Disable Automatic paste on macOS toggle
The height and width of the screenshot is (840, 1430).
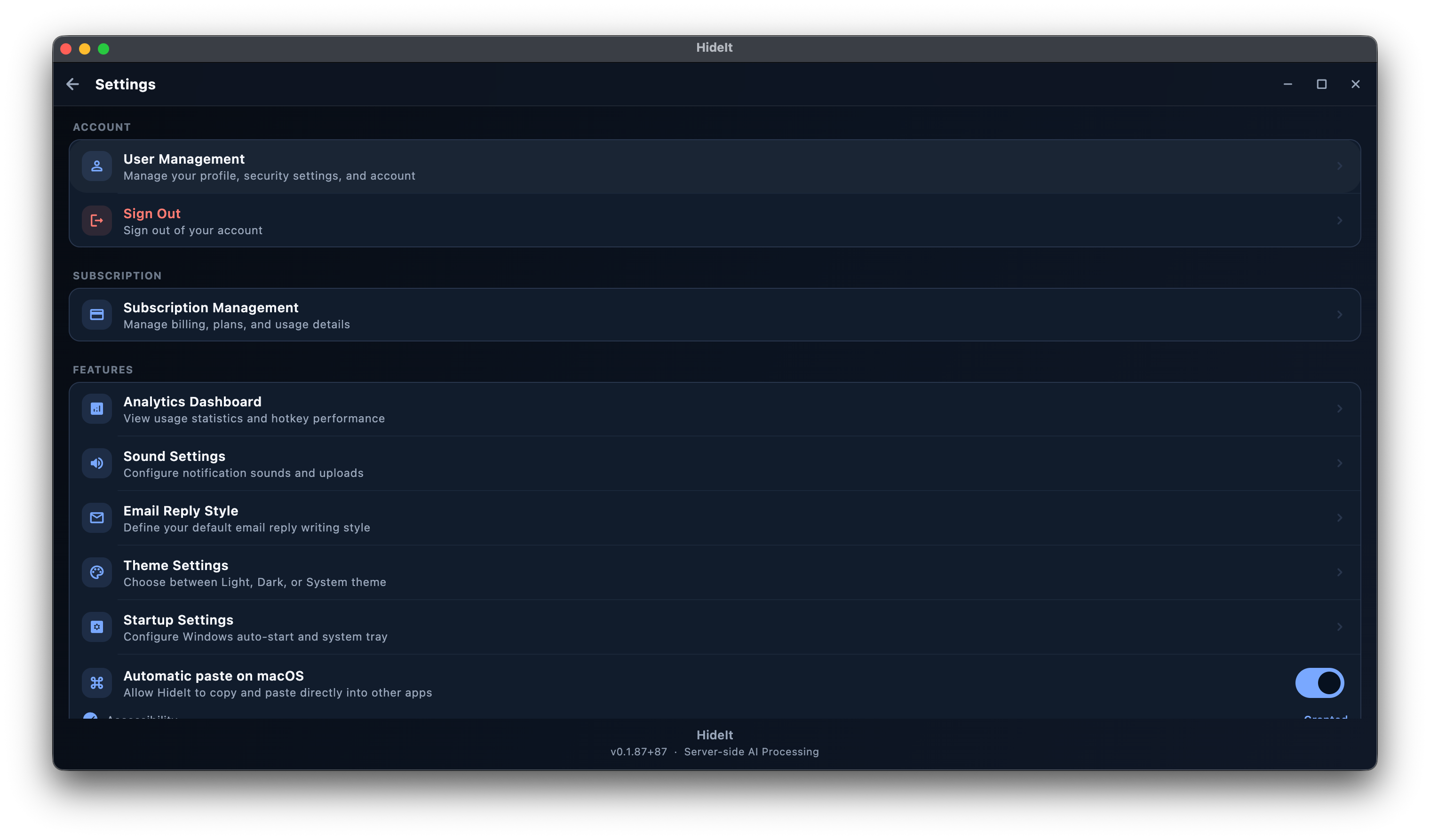(x=1319, y=683)
